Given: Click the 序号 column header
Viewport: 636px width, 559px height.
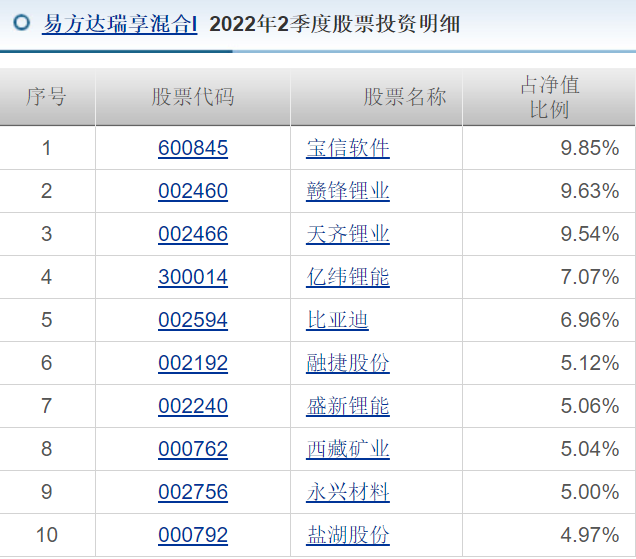Looking at the screenshot, I should [47, 97].
